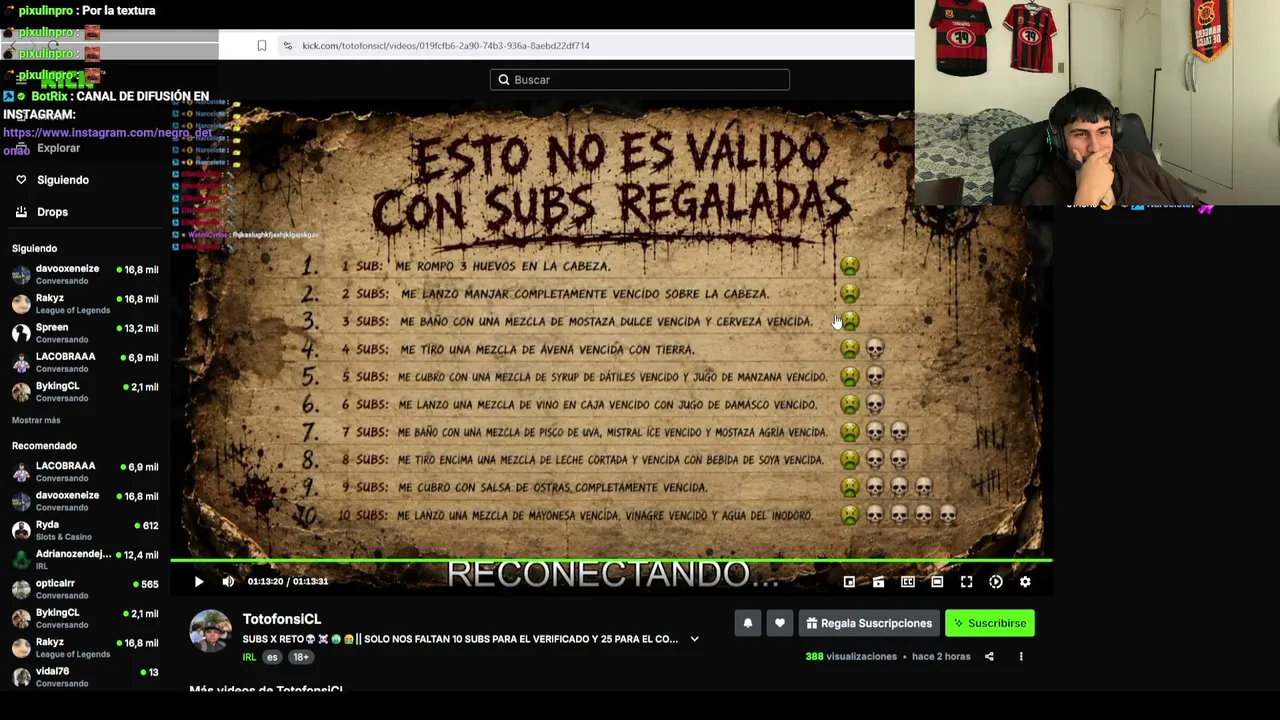Viewport: 1280px width, 720px height.
Task: Click vidal76's avatar icon
Action: click(x=21, y=677)
